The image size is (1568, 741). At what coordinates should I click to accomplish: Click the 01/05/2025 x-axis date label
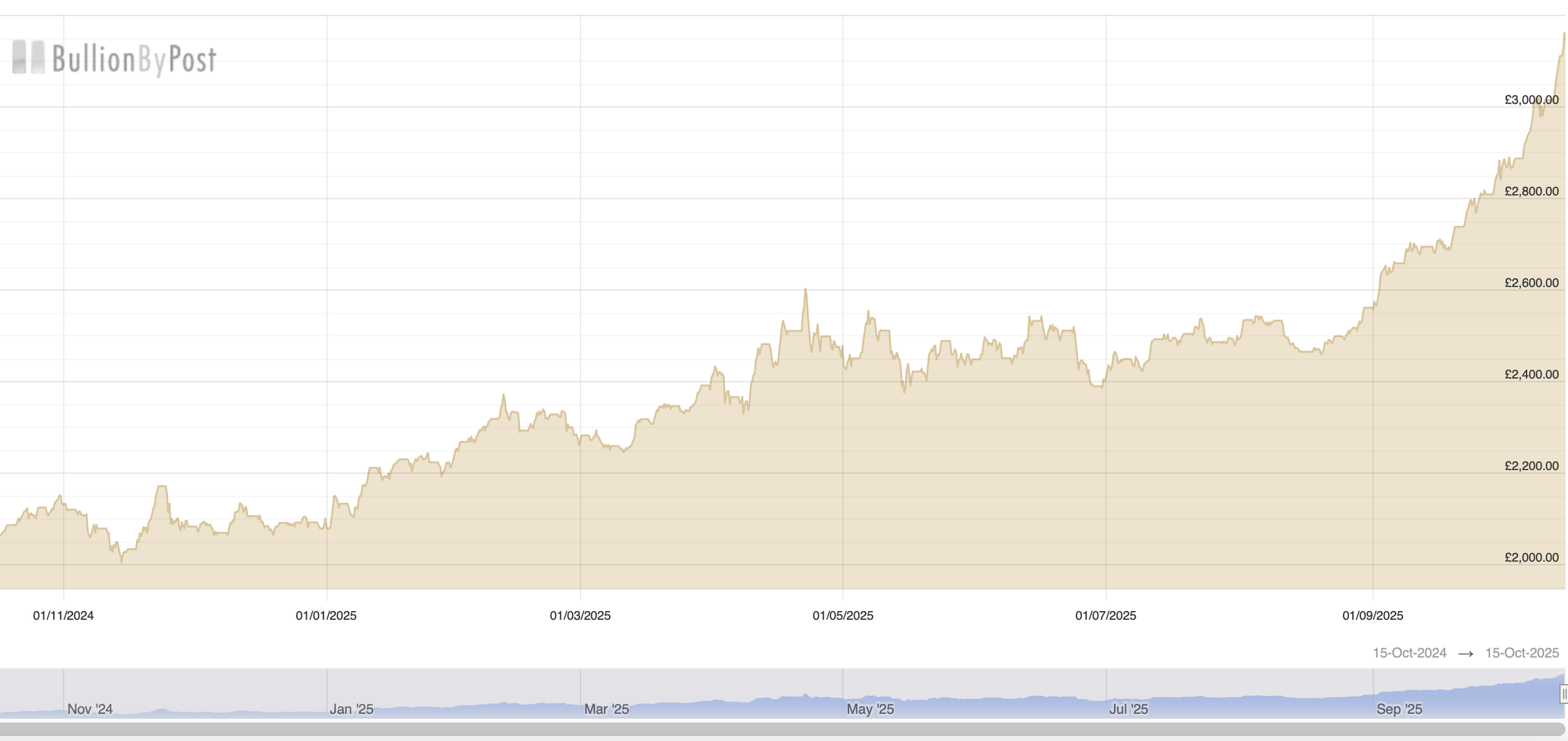pos(842,616)
